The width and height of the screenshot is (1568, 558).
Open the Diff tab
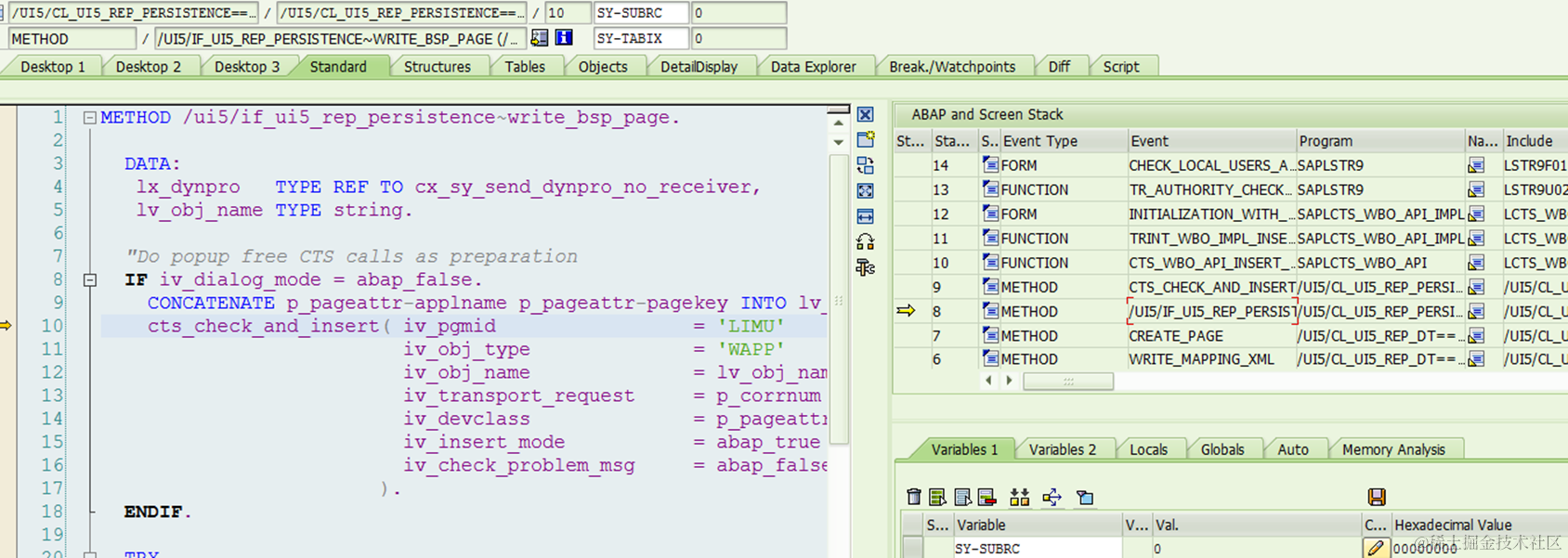coord(1059,67)
